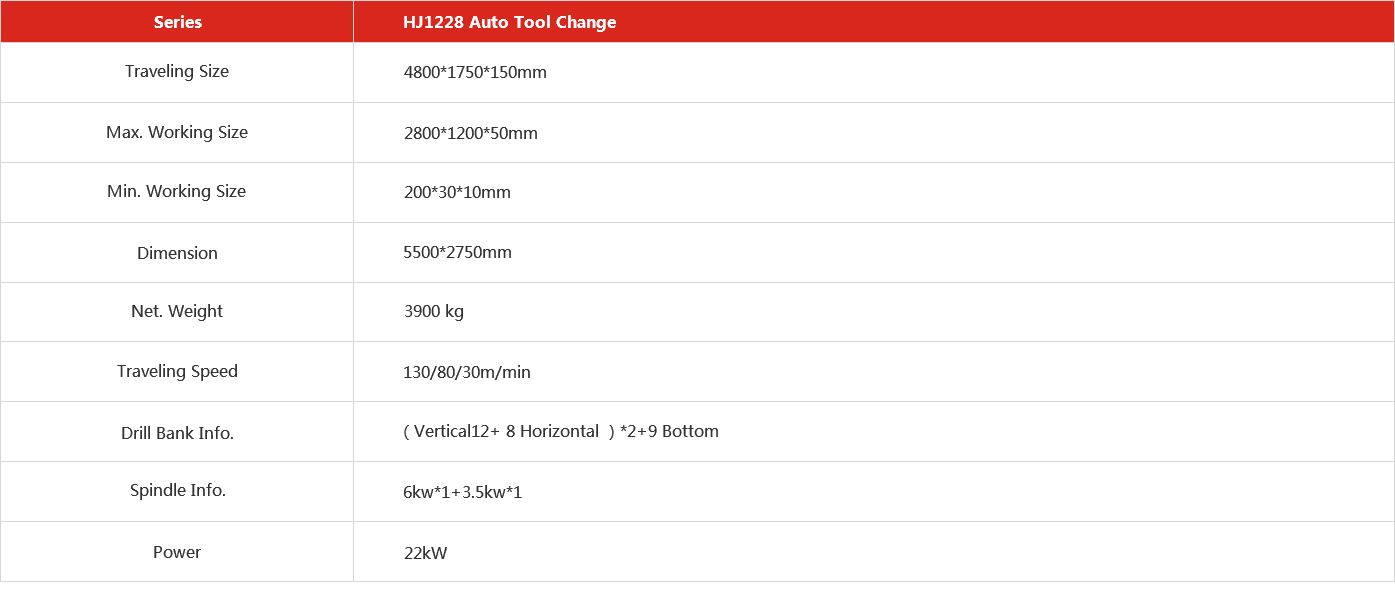Click the 2800*1200*50mm max working value
This screenshot has height=589, width=1395.
click(x=470, y=133)
